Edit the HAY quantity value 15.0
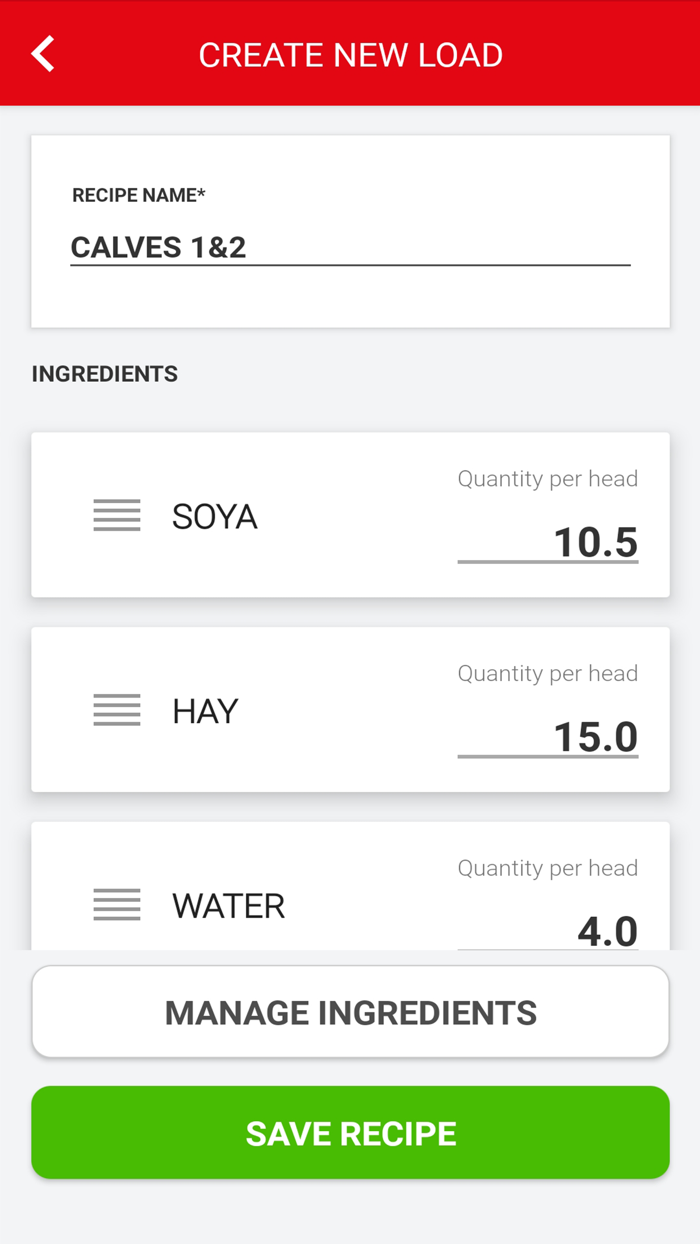Screen dimensions: 700x1244 [548, 737]
